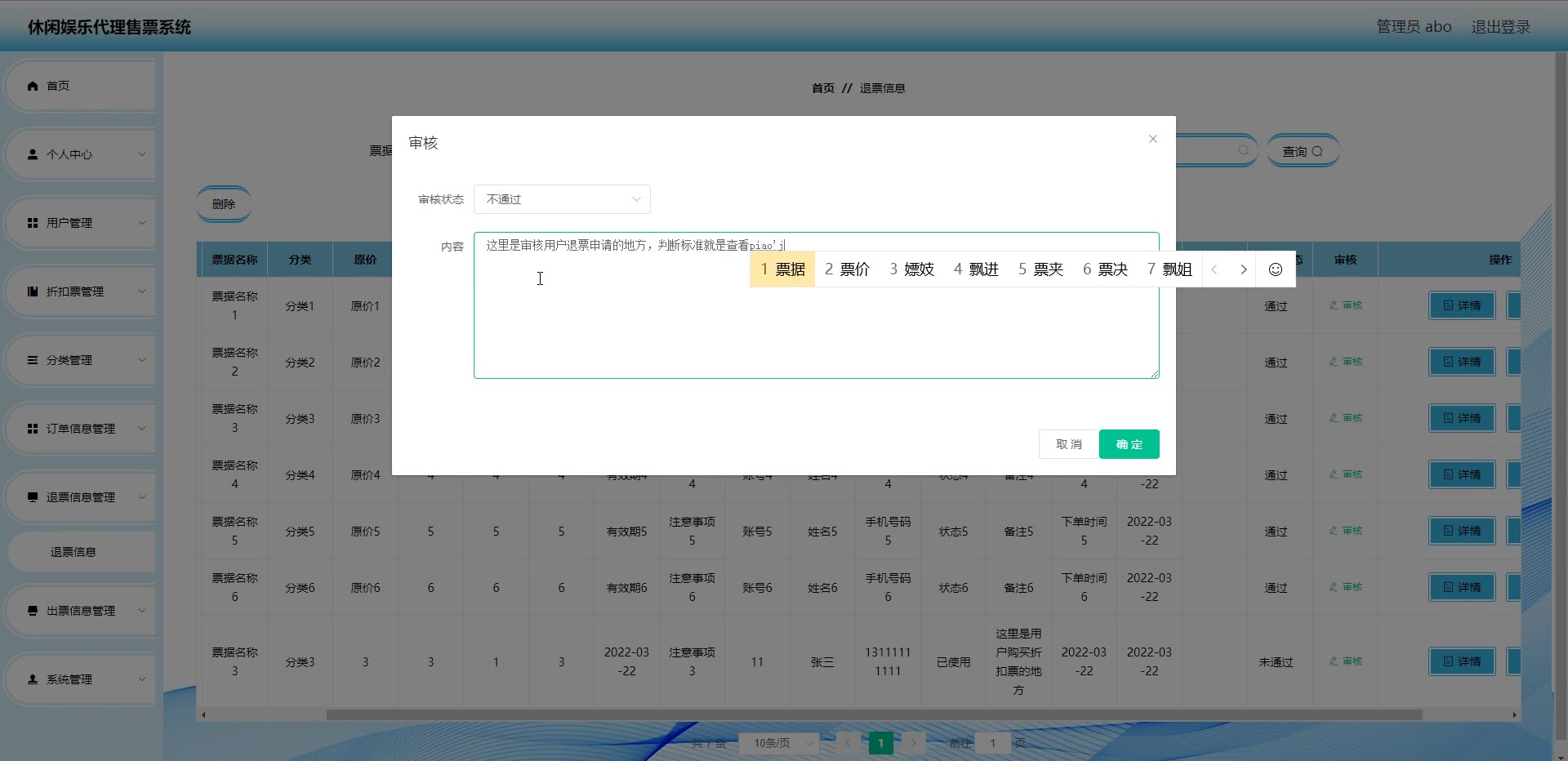Choose IME candidate 2 票价
Image resolution: width=1568 pixels, height=761 pixels.
pyautogui.click(x=847, y=269)
